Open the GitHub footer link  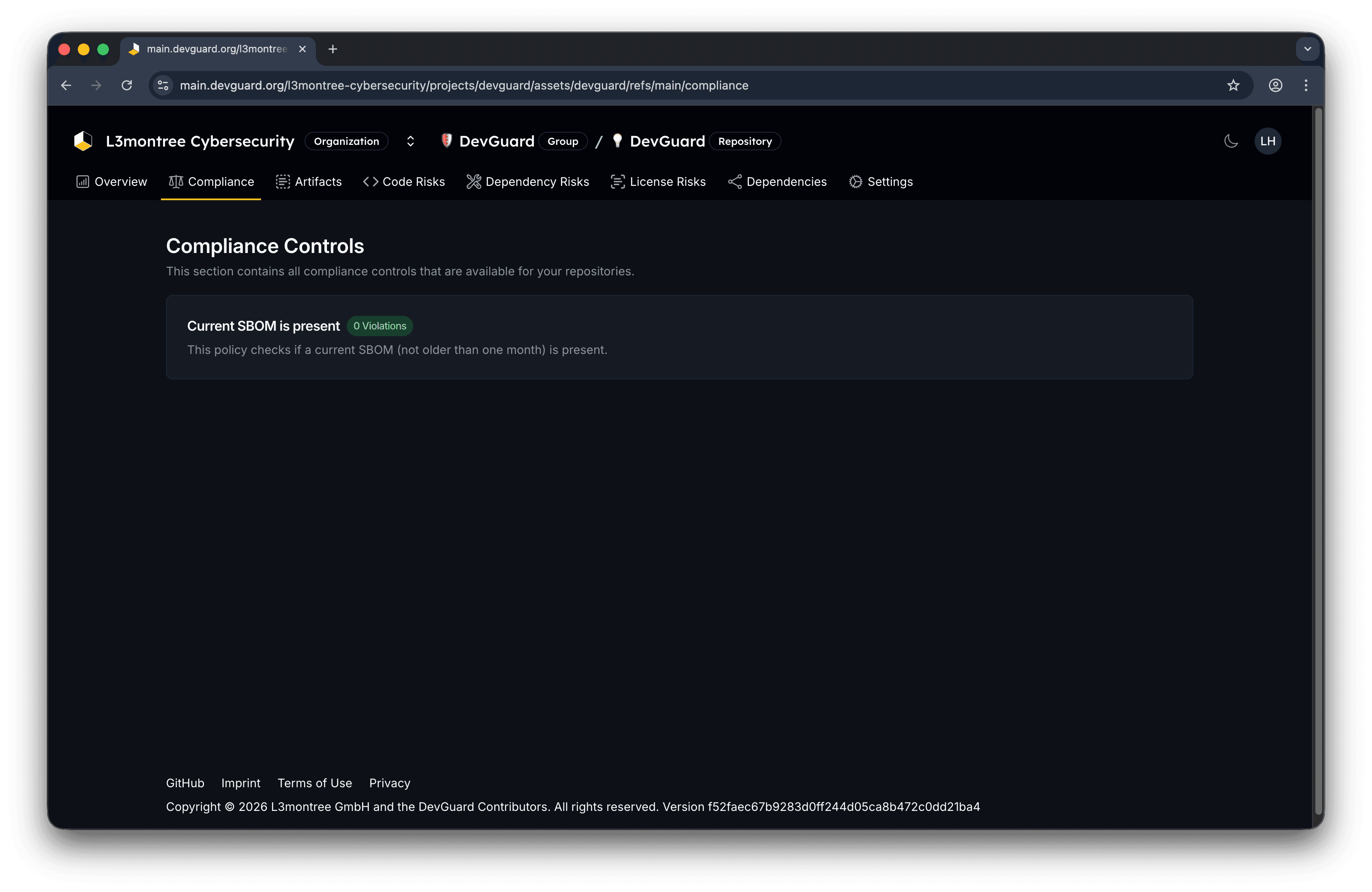tap(185, 783)
